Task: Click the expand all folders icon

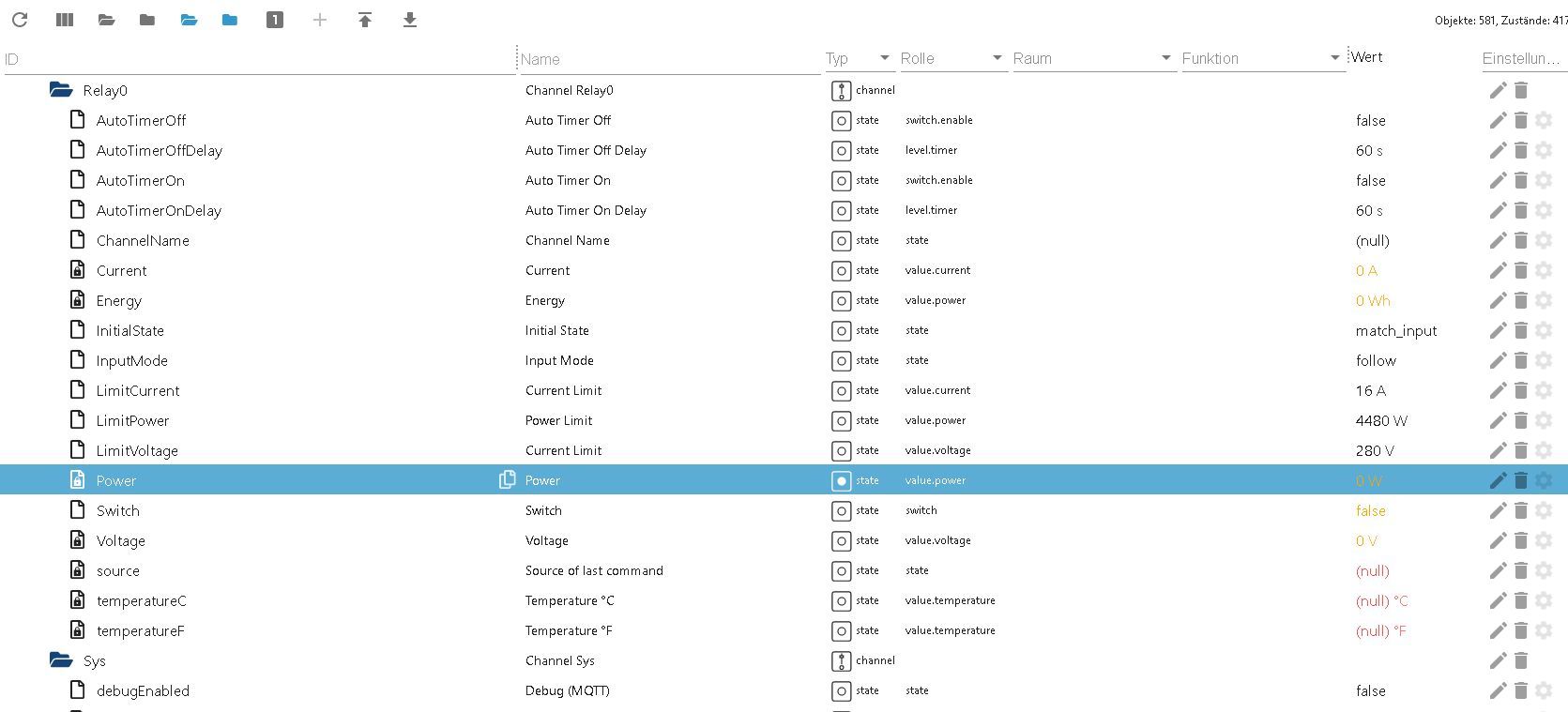Action: point(106,20)
